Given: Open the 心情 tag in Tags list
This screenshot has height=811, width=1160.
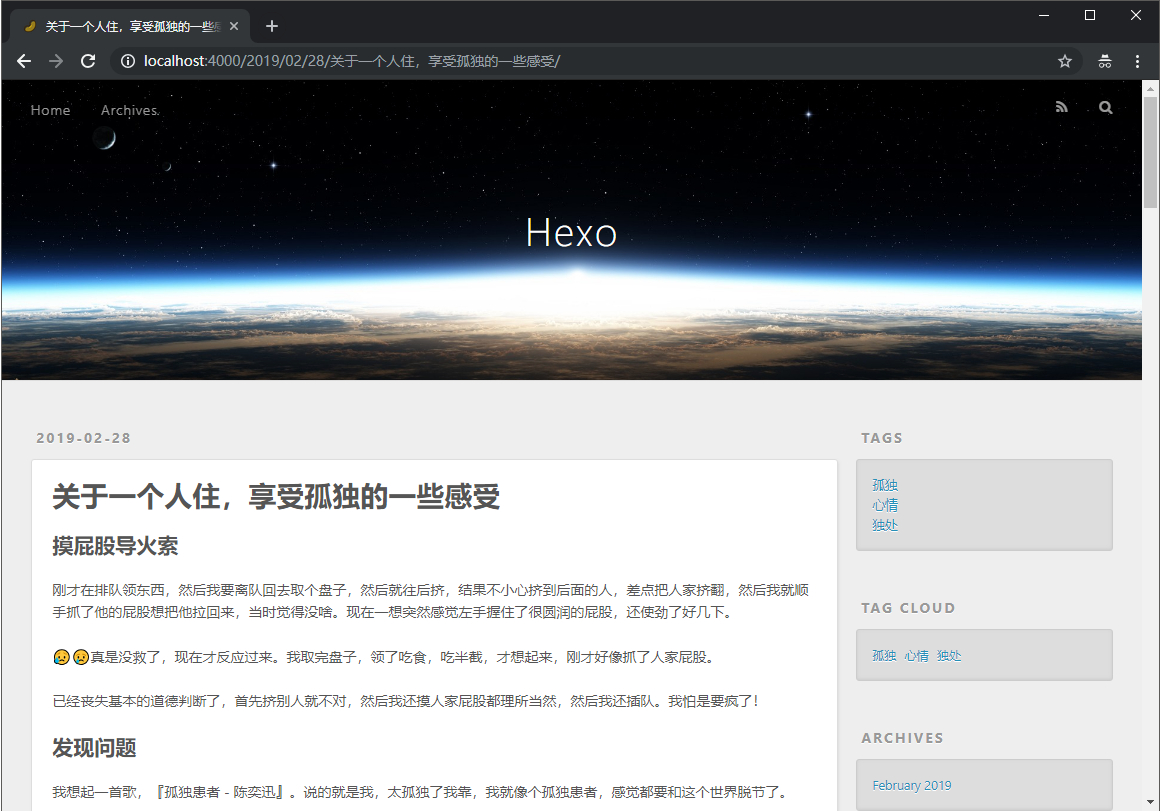Looking at the screenshot, I should point(885,505).
